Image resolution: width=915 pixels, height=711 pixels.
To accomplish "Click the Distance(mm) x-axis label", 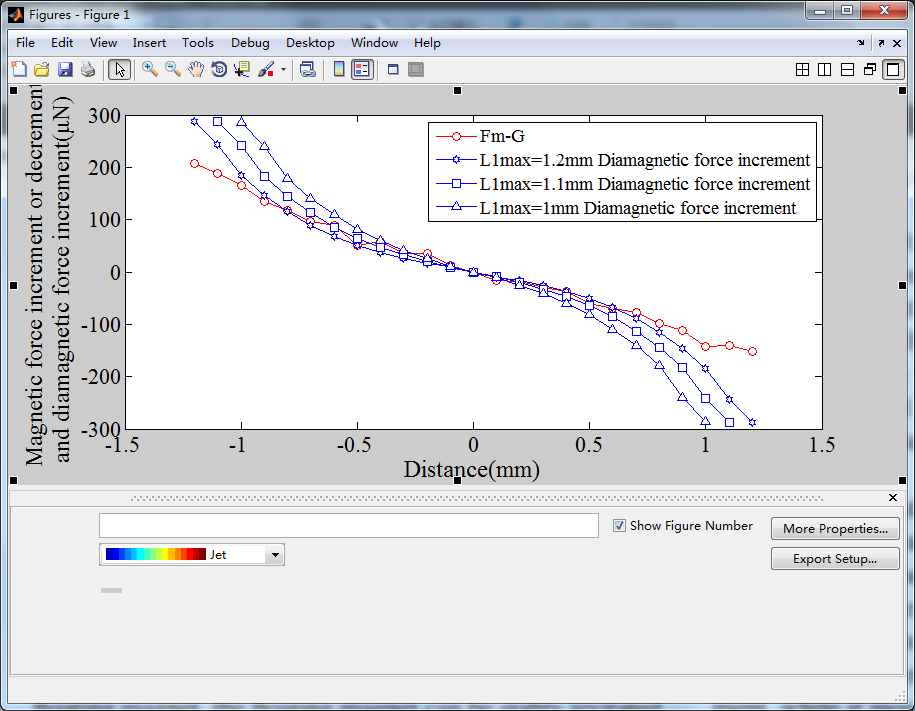I will click(x=472, y=469).
